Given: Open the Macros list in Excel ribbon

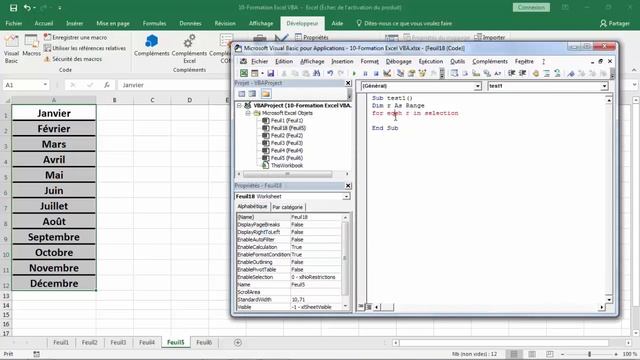Looking at the screenshot, I should 31,45.
